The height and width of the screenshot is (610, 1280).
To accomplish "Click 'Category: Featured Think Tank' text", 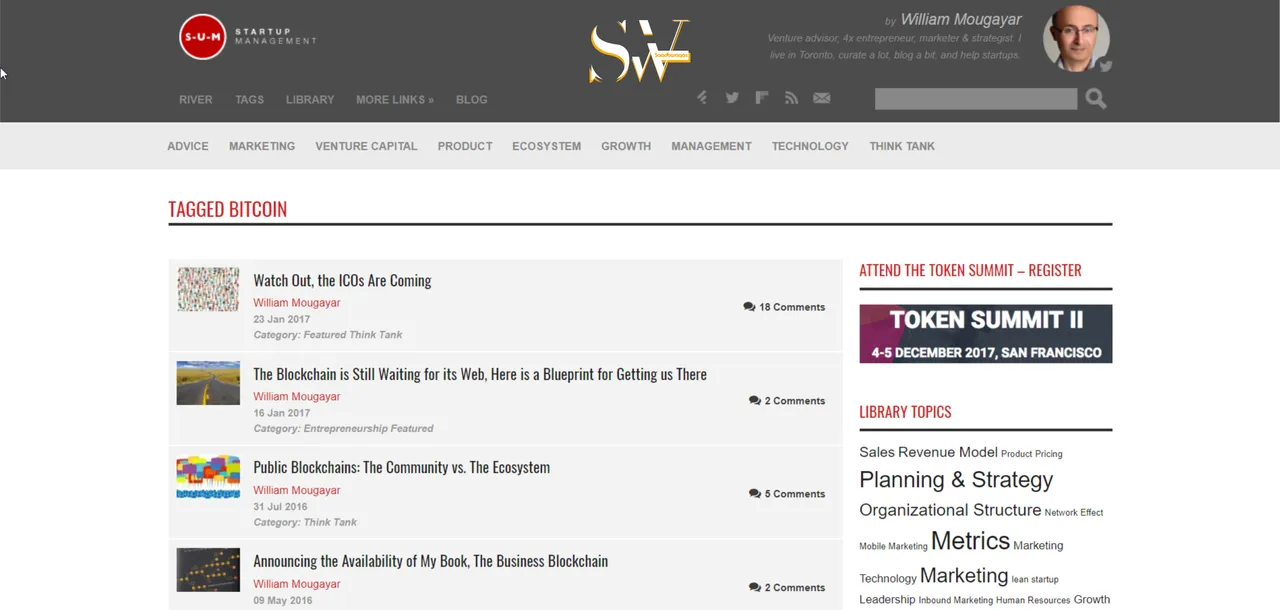I will (328, 335).
